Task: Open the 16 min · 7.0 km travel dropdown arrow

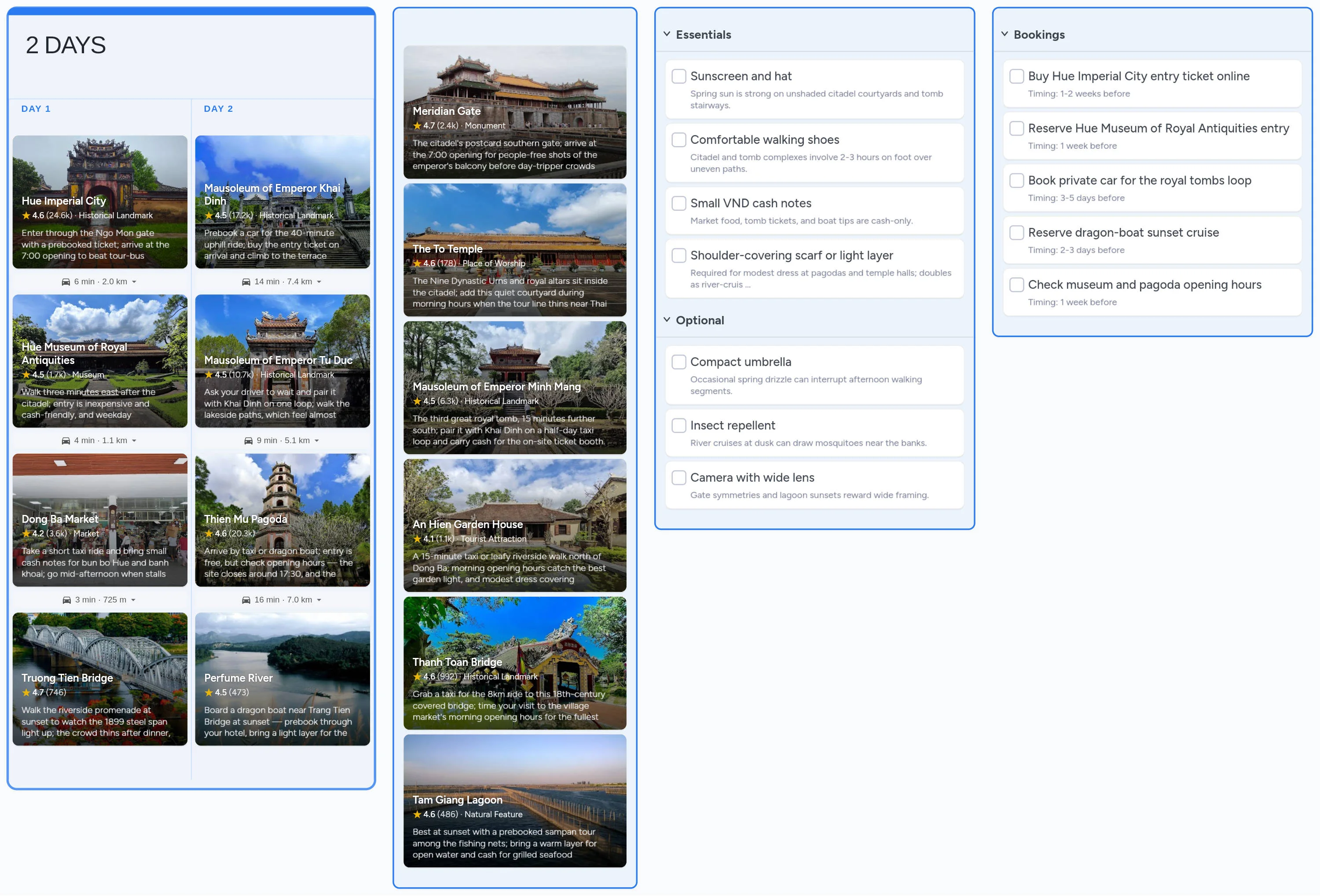Action: (319, 600)
